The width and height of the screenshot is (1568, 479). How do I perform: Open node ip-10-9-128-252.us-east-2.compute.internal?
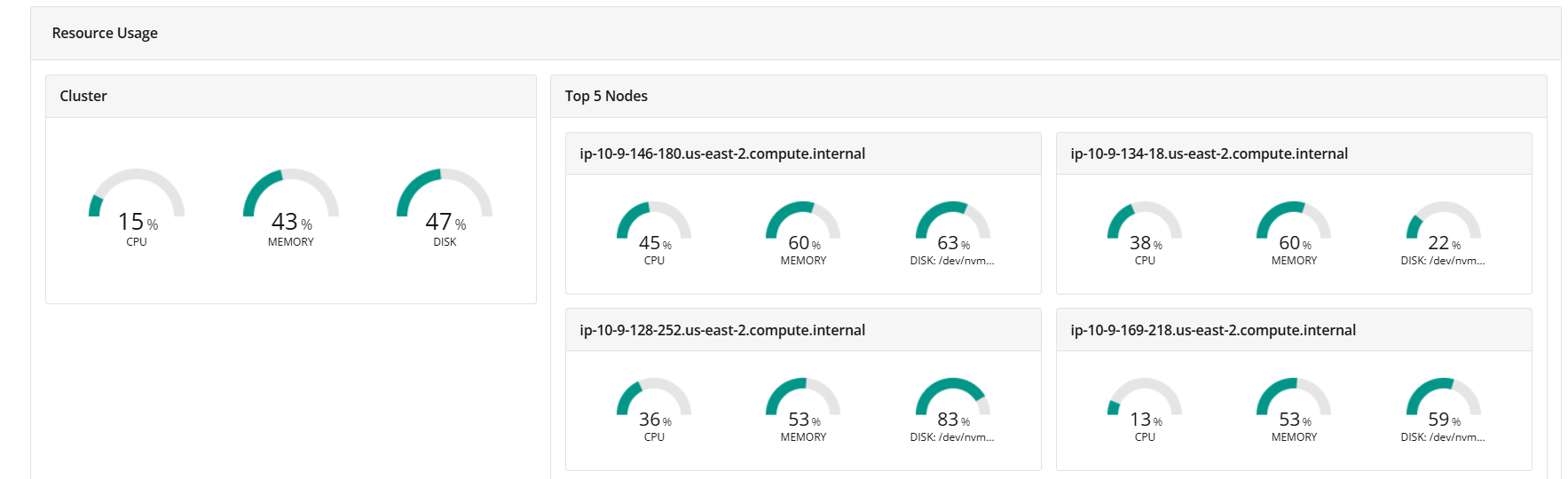722,330
